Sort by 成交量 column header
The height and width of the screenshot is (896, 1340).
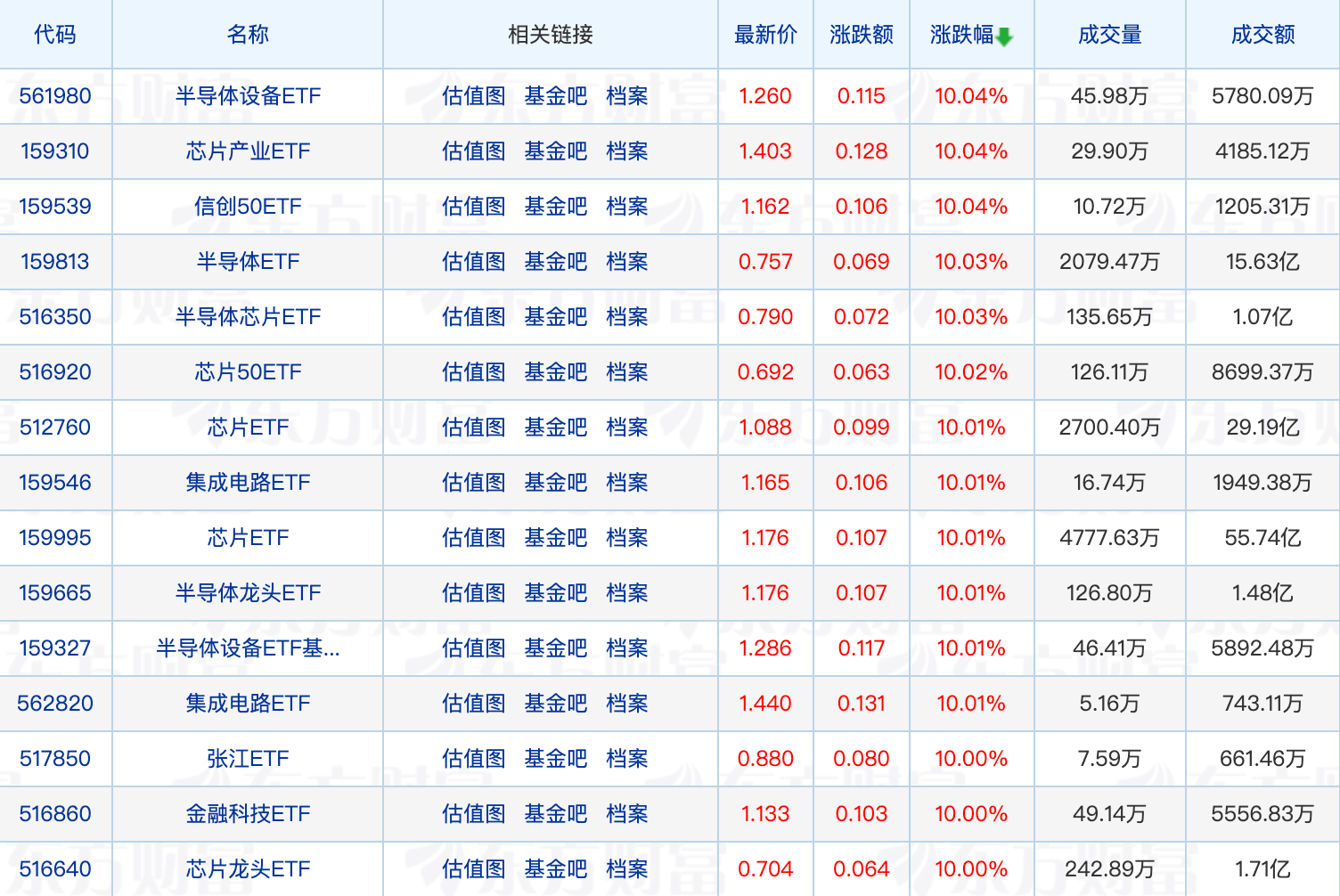tap(1110, 35)
